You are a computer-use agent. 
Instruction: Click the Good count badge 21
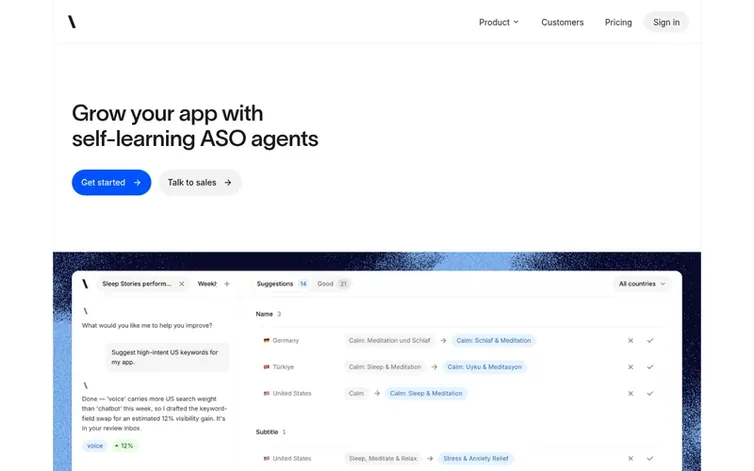(343, 284)
